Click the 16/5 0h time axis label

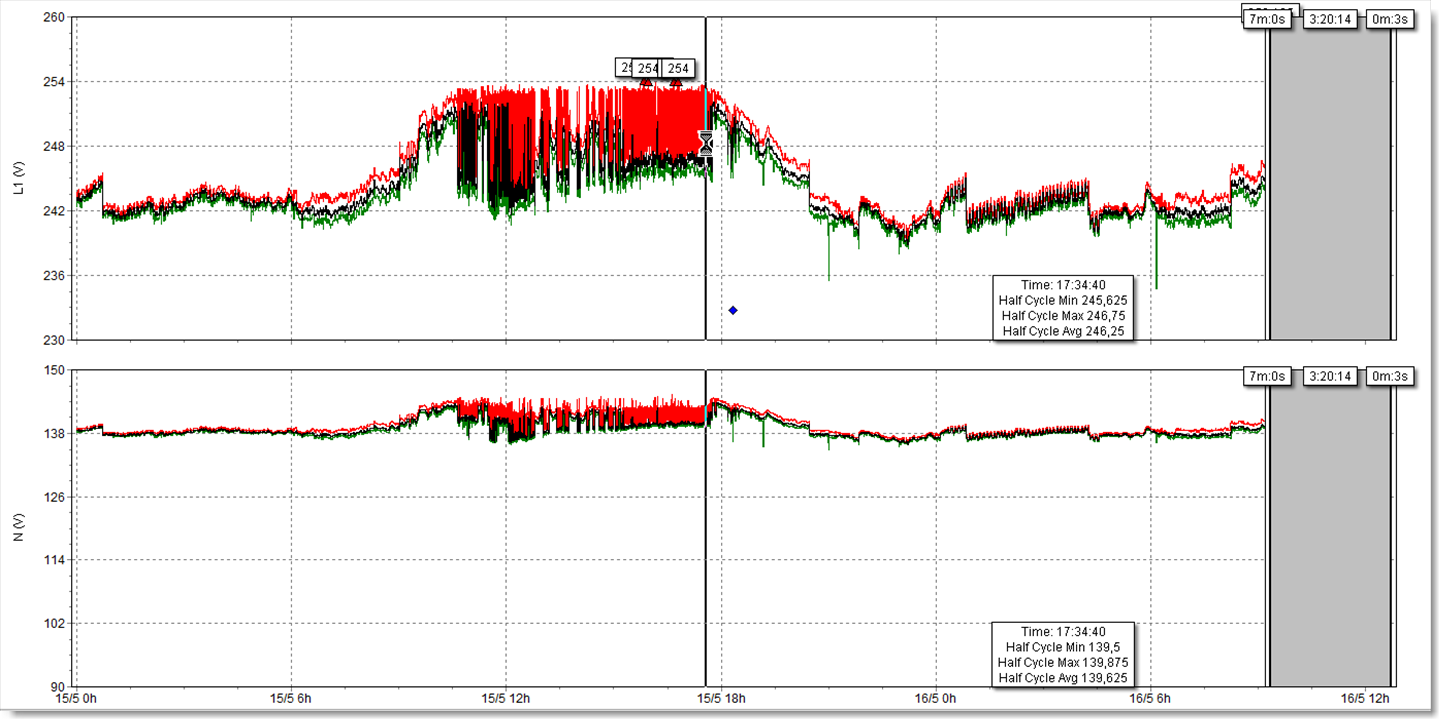click(x=937, y=697)
